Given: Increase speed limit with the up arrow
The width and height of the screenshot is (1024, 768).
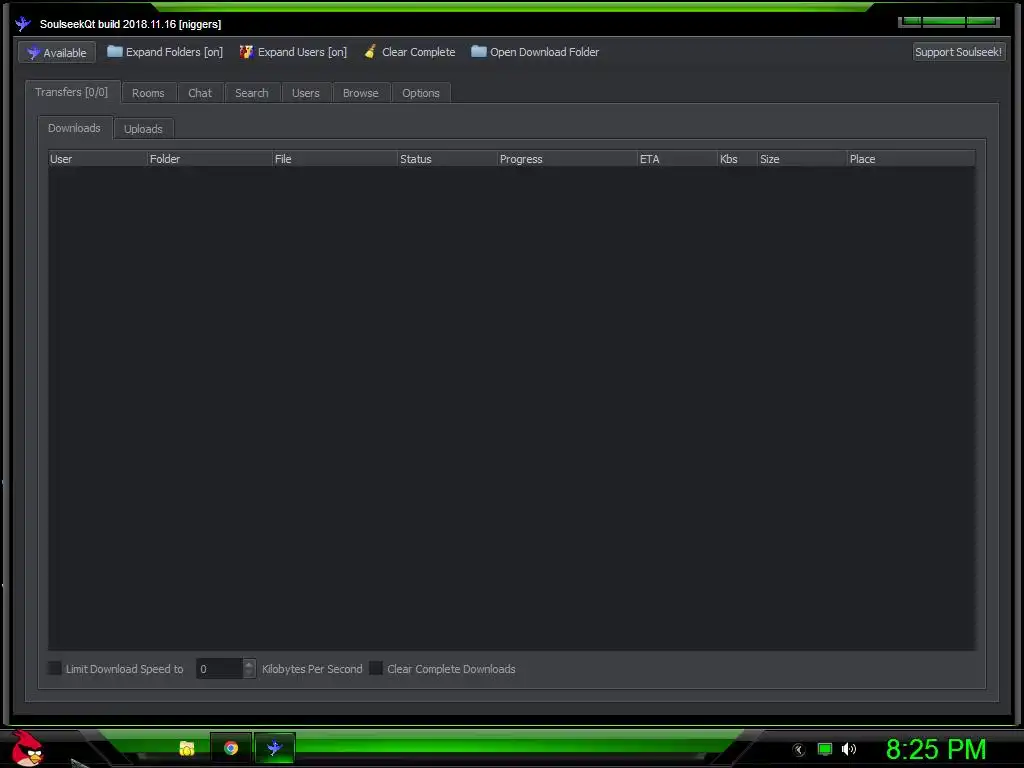Looking at the screenshot, I should coord(249,664).
